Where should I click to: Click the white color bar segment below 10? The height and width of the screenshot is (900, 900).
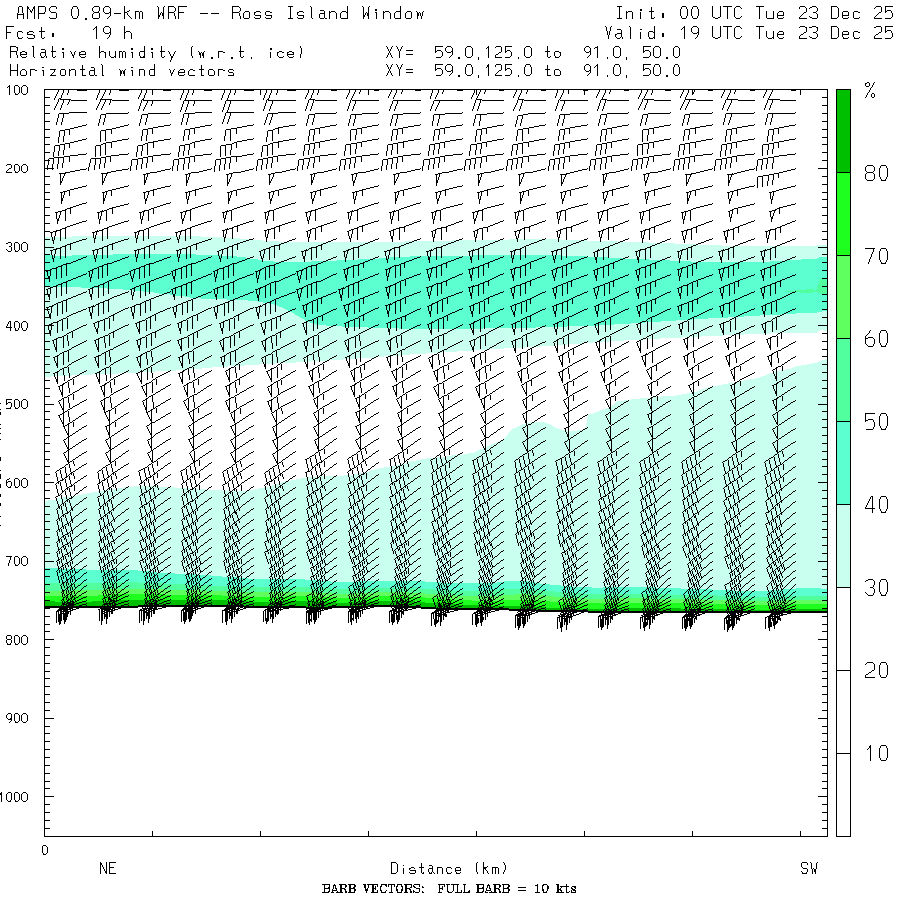click(x=843, y=795)
